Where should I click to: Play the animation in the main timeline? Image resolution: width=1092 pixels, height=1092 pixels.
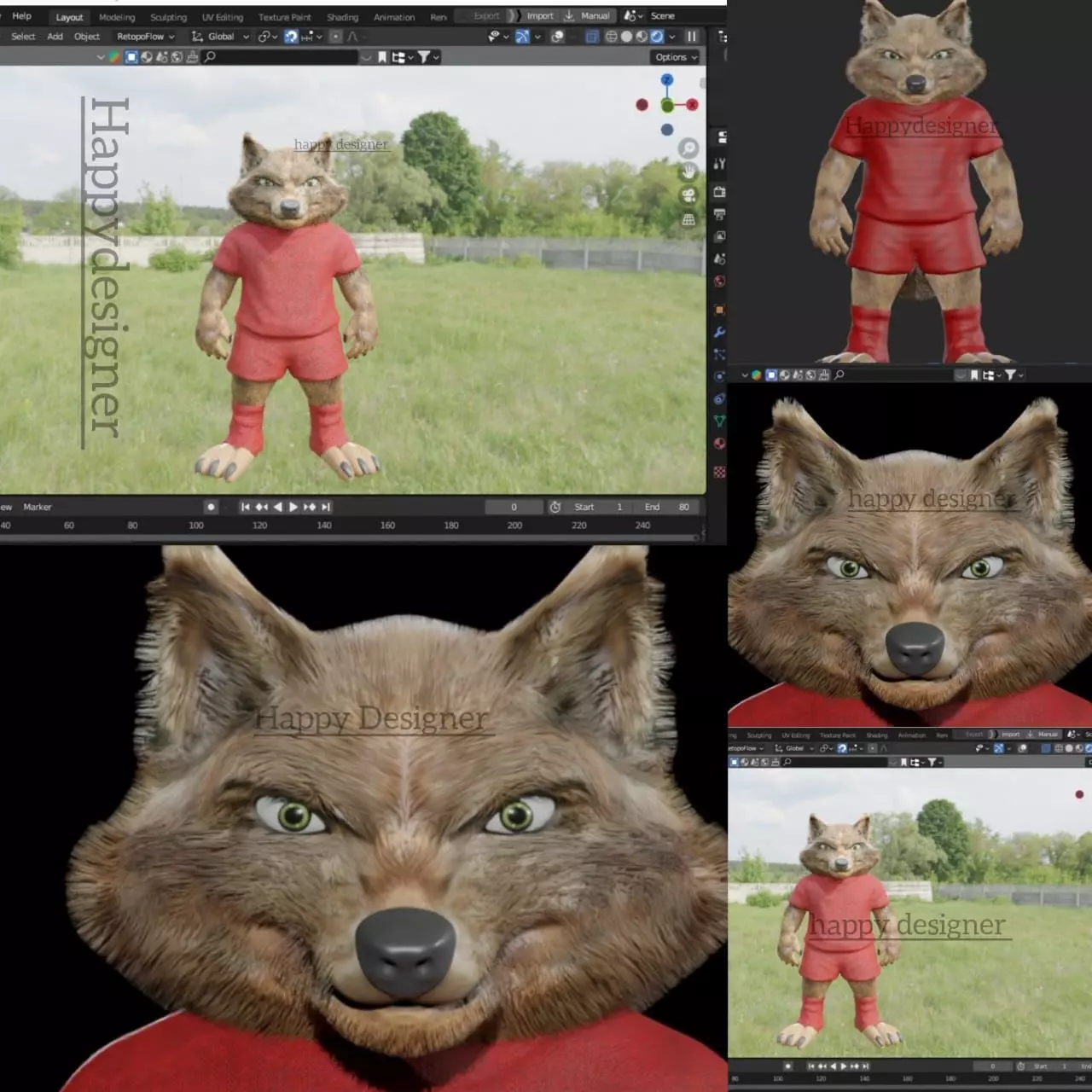pyautogui.click(x=293, y=507)
